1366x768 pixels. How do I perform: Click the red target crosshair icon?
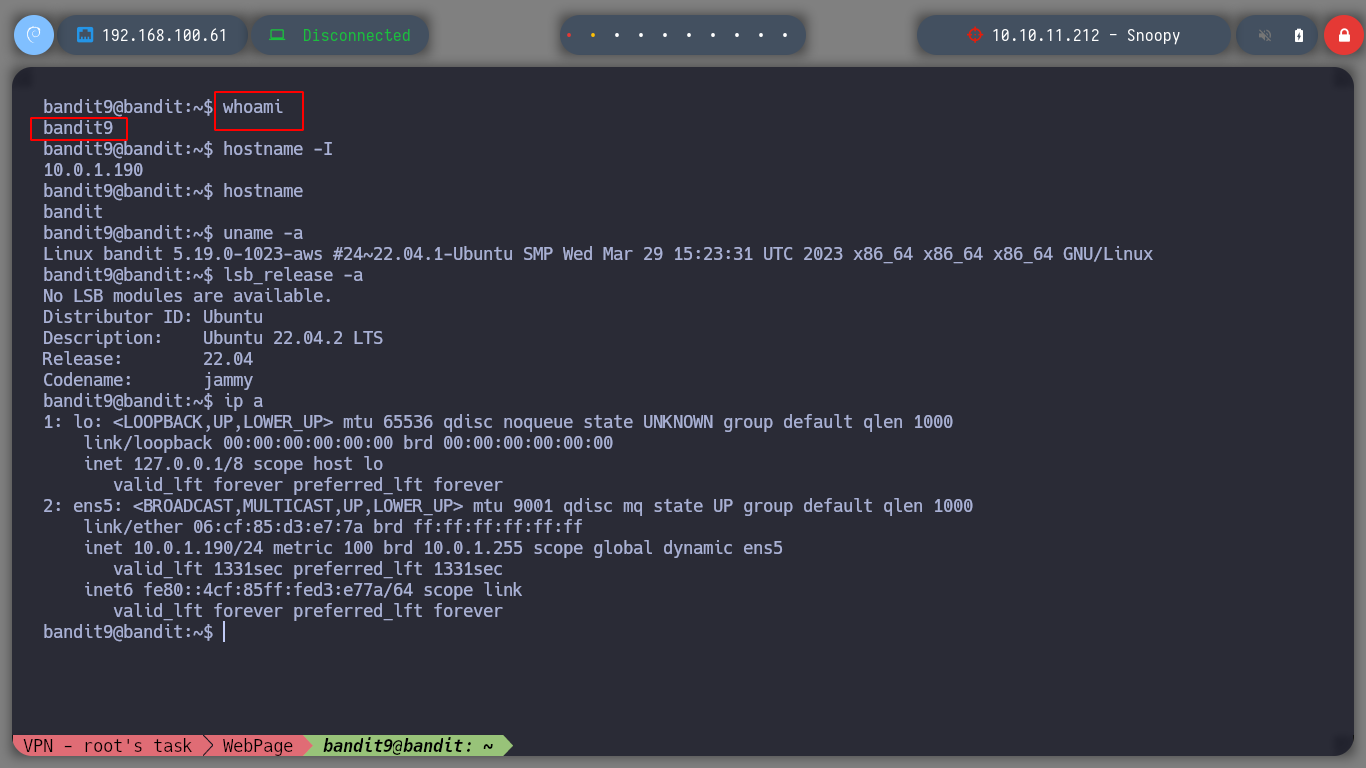975,35
